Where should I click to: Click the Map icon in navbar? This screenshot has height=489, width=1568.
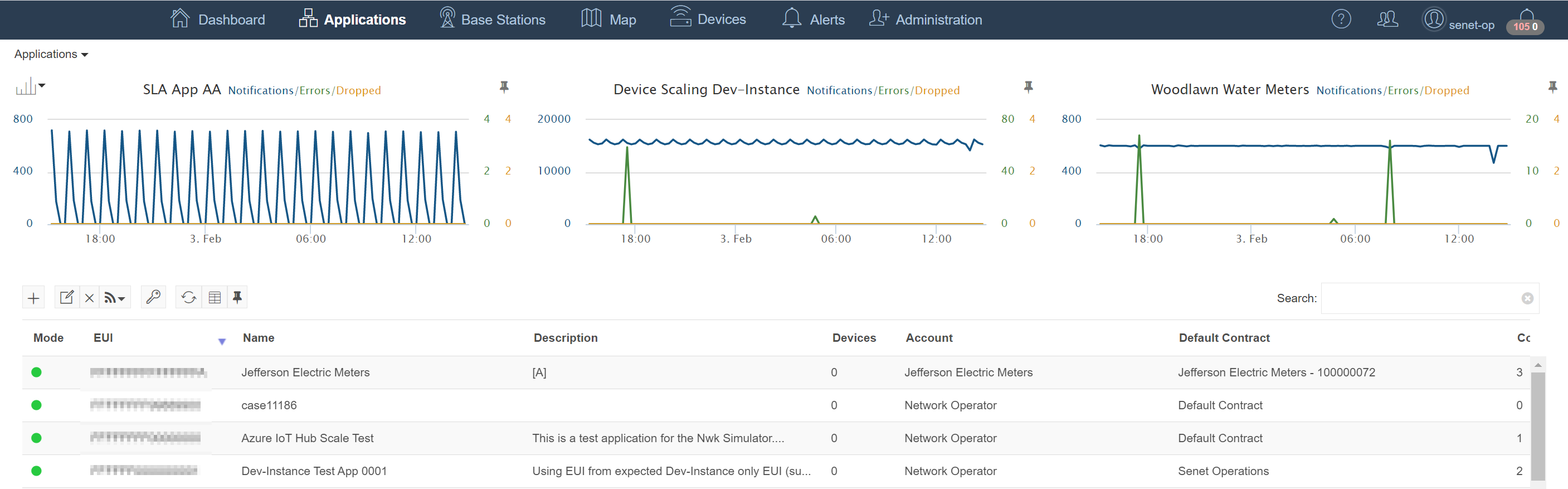(591, 18)
